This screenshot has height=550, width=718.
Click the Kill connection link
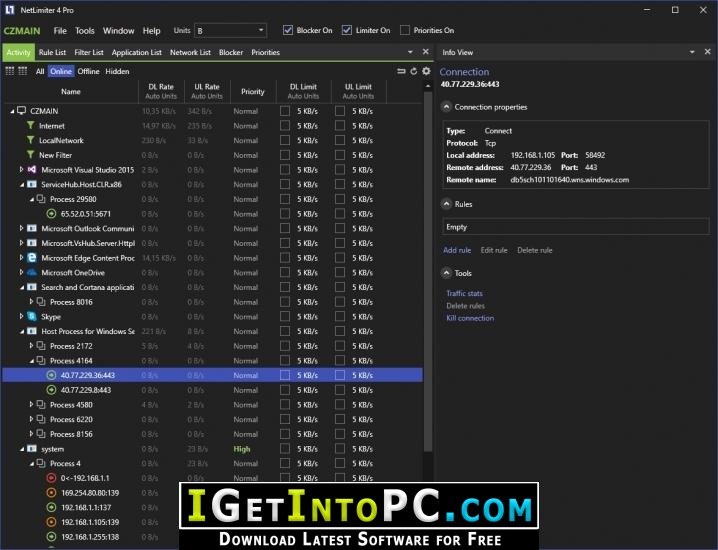tap(470, 318)
